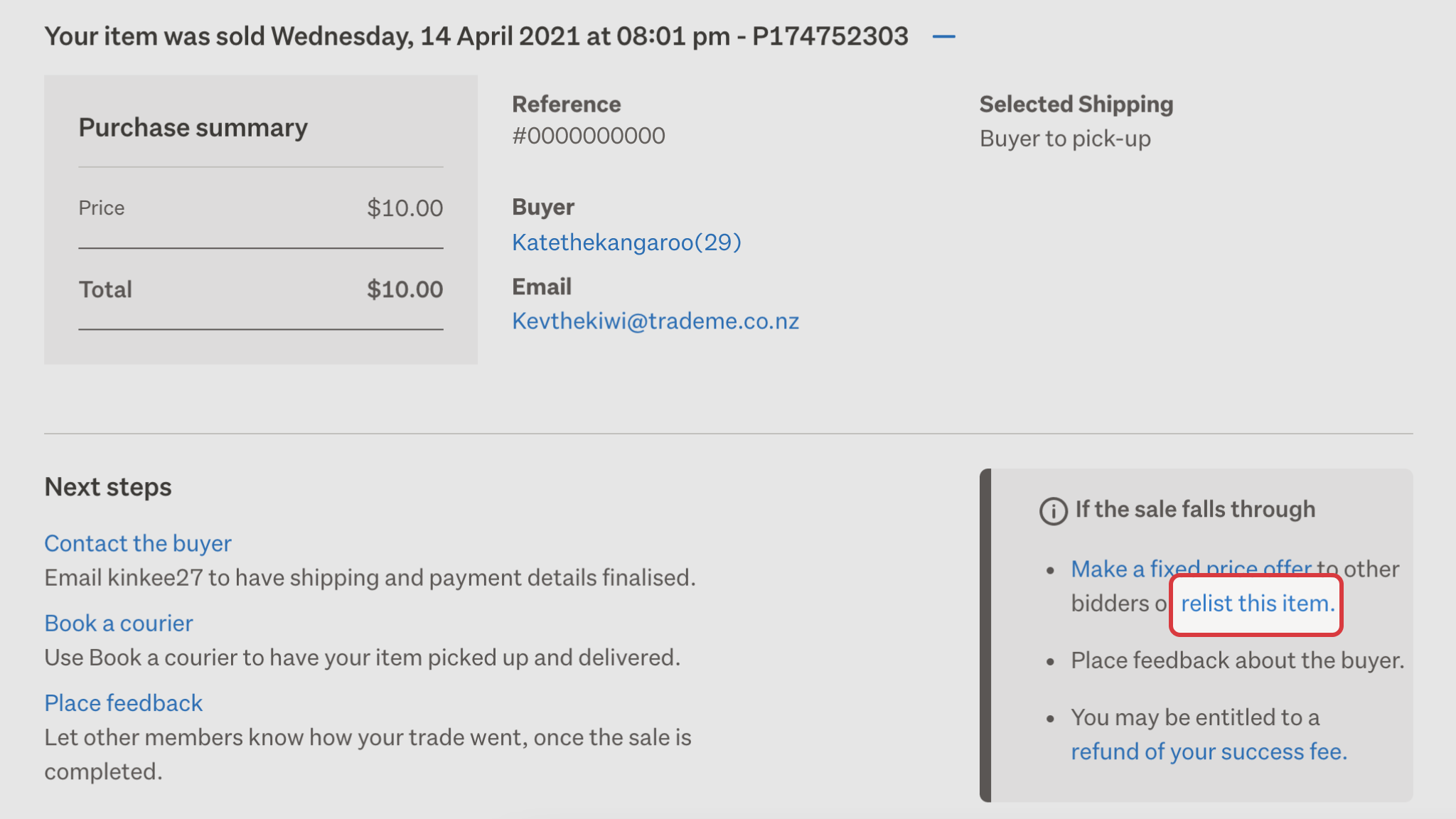Click Buyer to pick-up shipping text

(x=1065, y=139)
